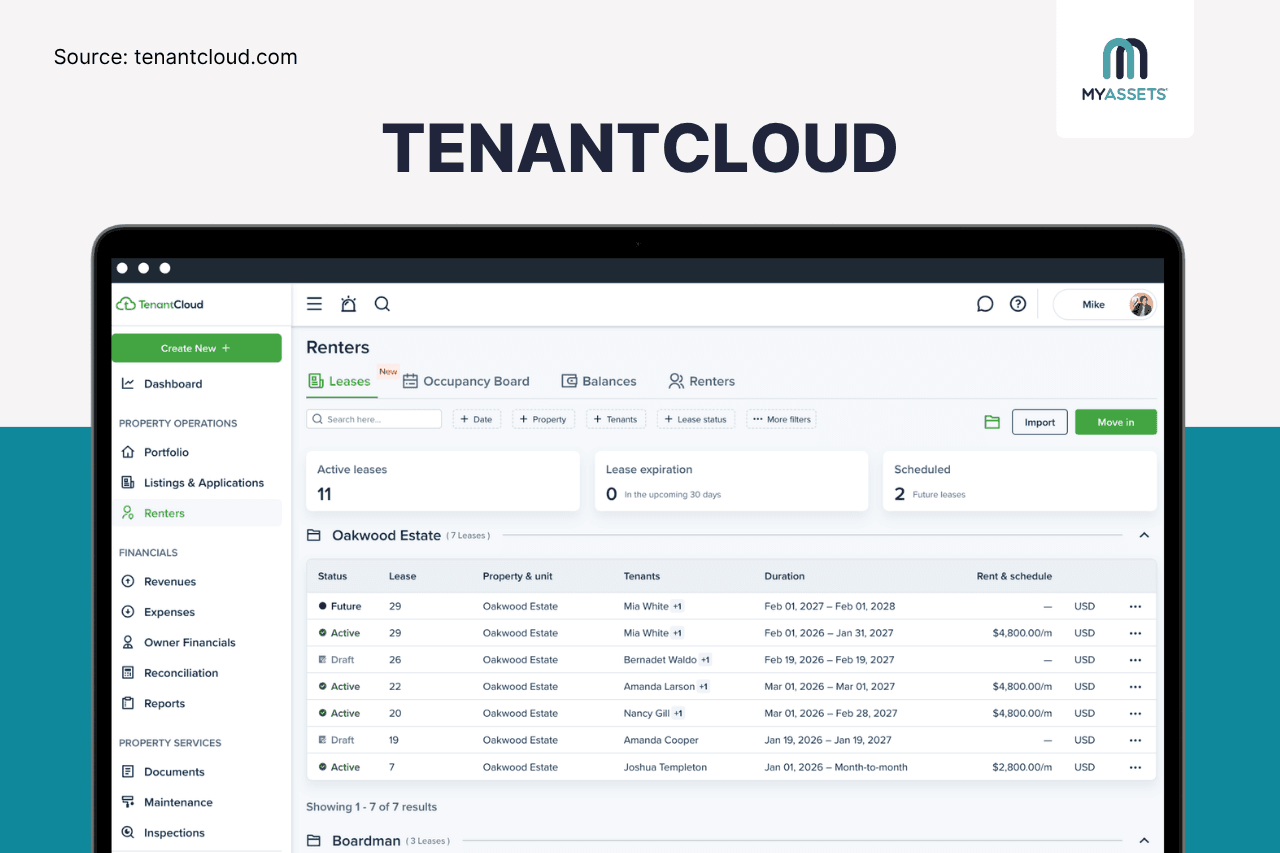The width and height of the screenshot is (1280, 853).
Task: Open the Property filter dropdown
Action: click(x=542, y=419)
